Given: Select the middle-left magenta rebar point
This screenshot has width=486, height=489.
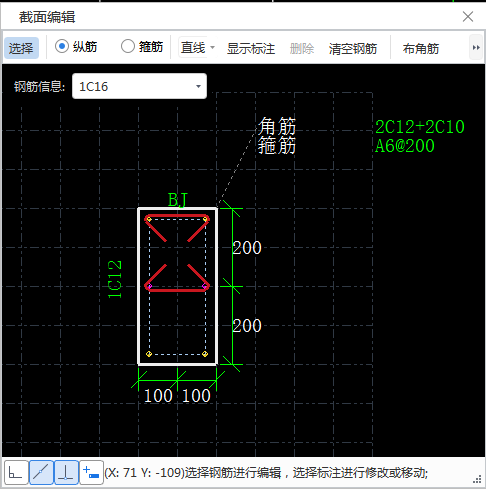Looking at the screenshot, I should tap(149, 286).
